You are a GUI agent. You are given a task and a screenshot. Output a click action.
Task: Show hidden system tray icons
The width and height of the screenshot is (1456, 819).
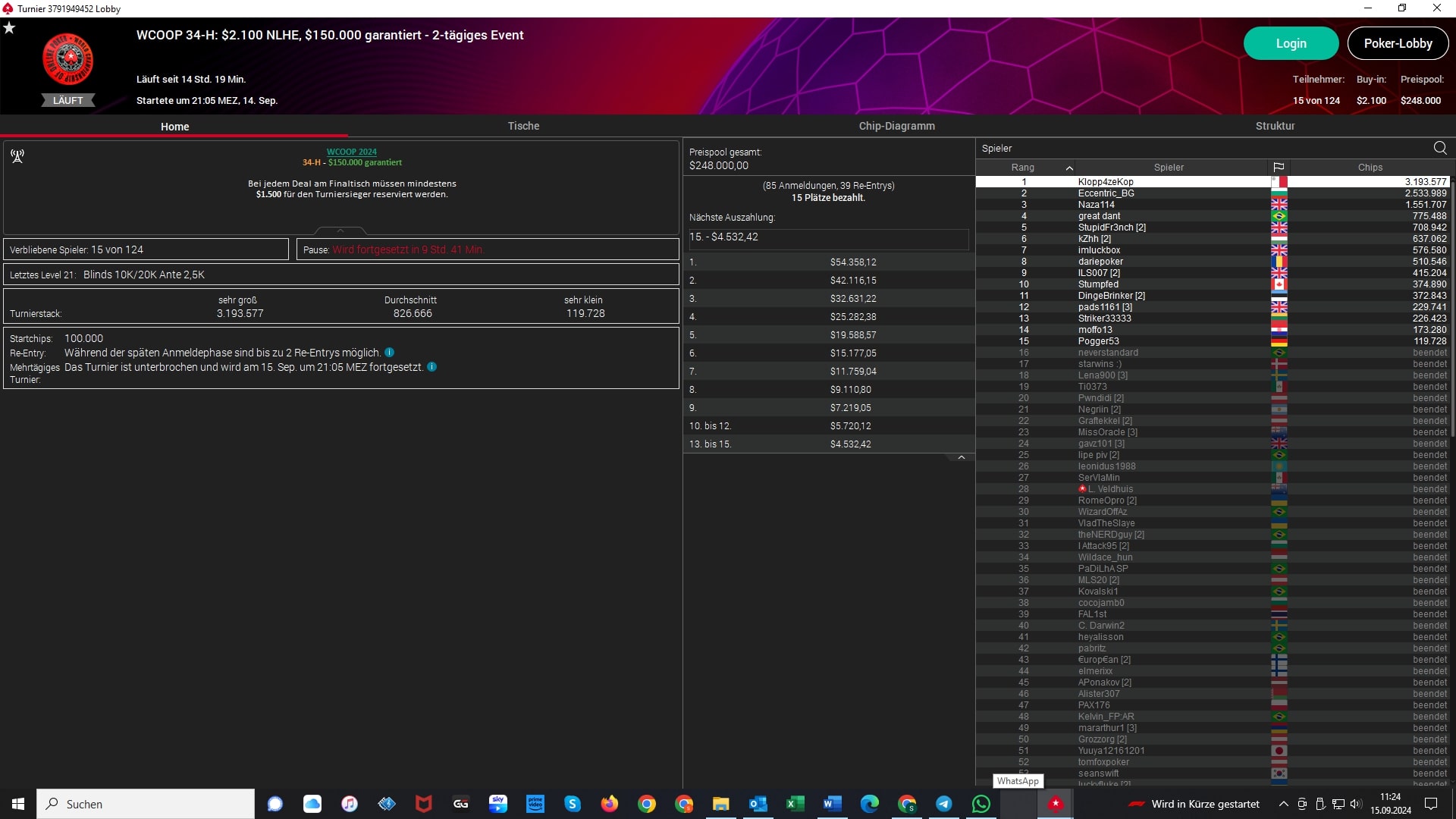tap(1283, 804)
